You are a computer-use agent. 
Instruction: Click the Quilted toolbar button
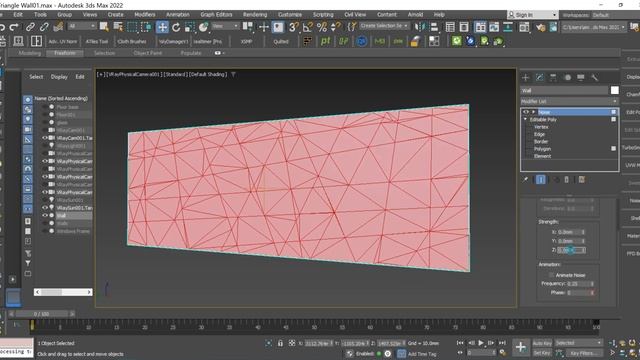pyautogui.click(x=280, y=41)
